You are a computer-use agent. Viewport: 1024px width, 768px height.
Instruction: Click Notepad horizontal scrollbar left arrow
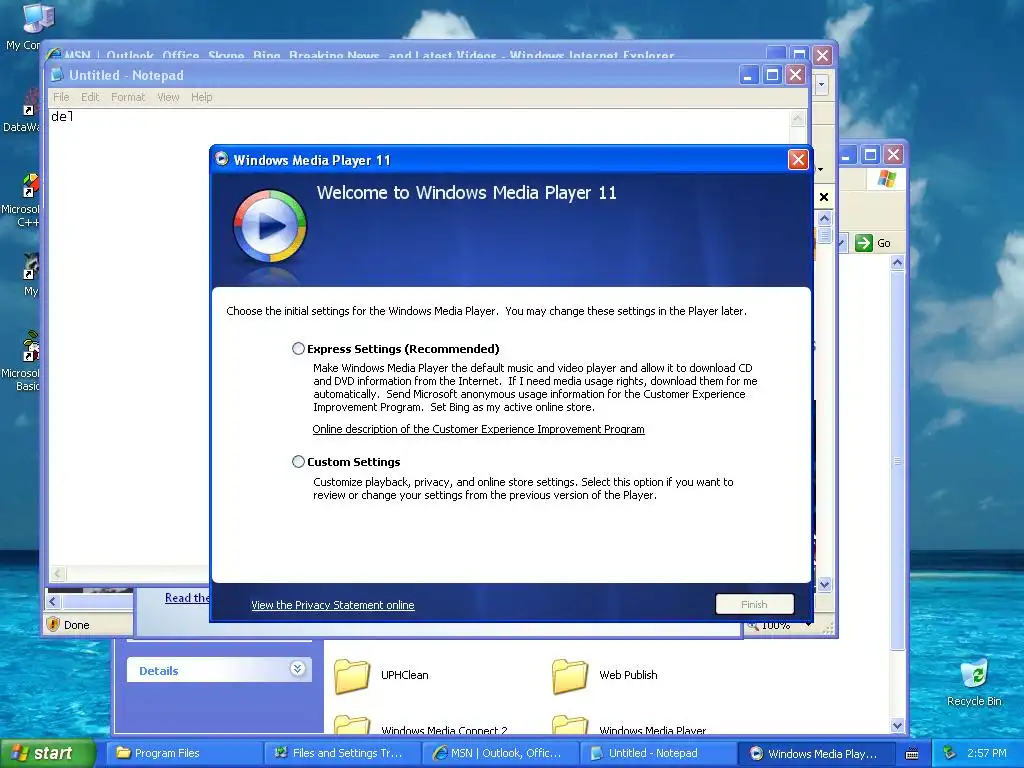tap(57, 574)
